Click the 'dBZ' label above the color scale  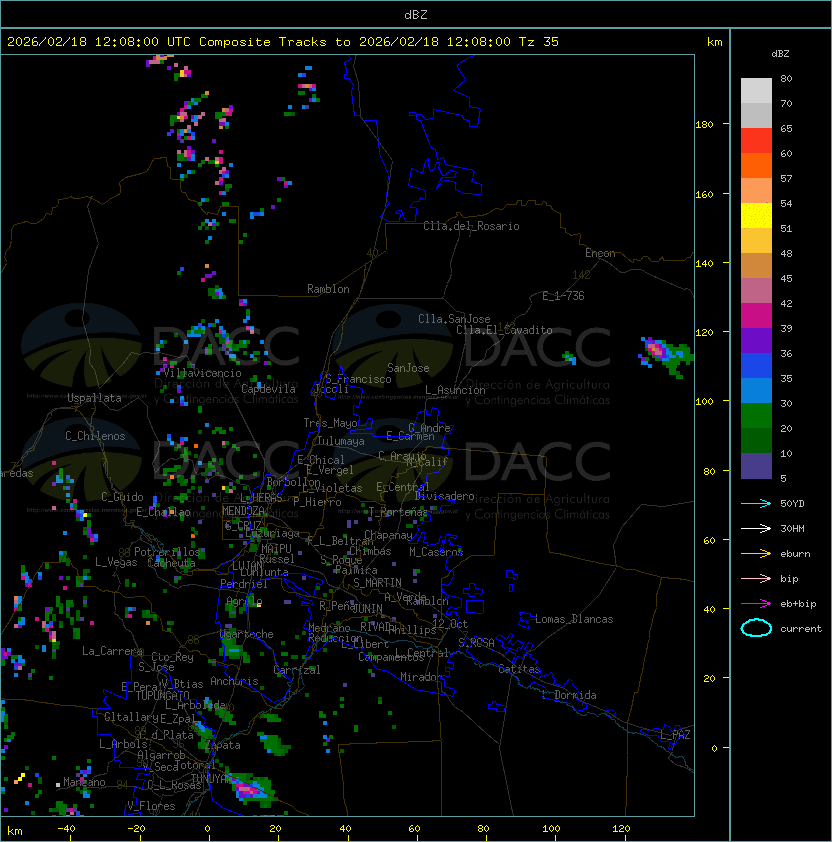pos(780,54)
